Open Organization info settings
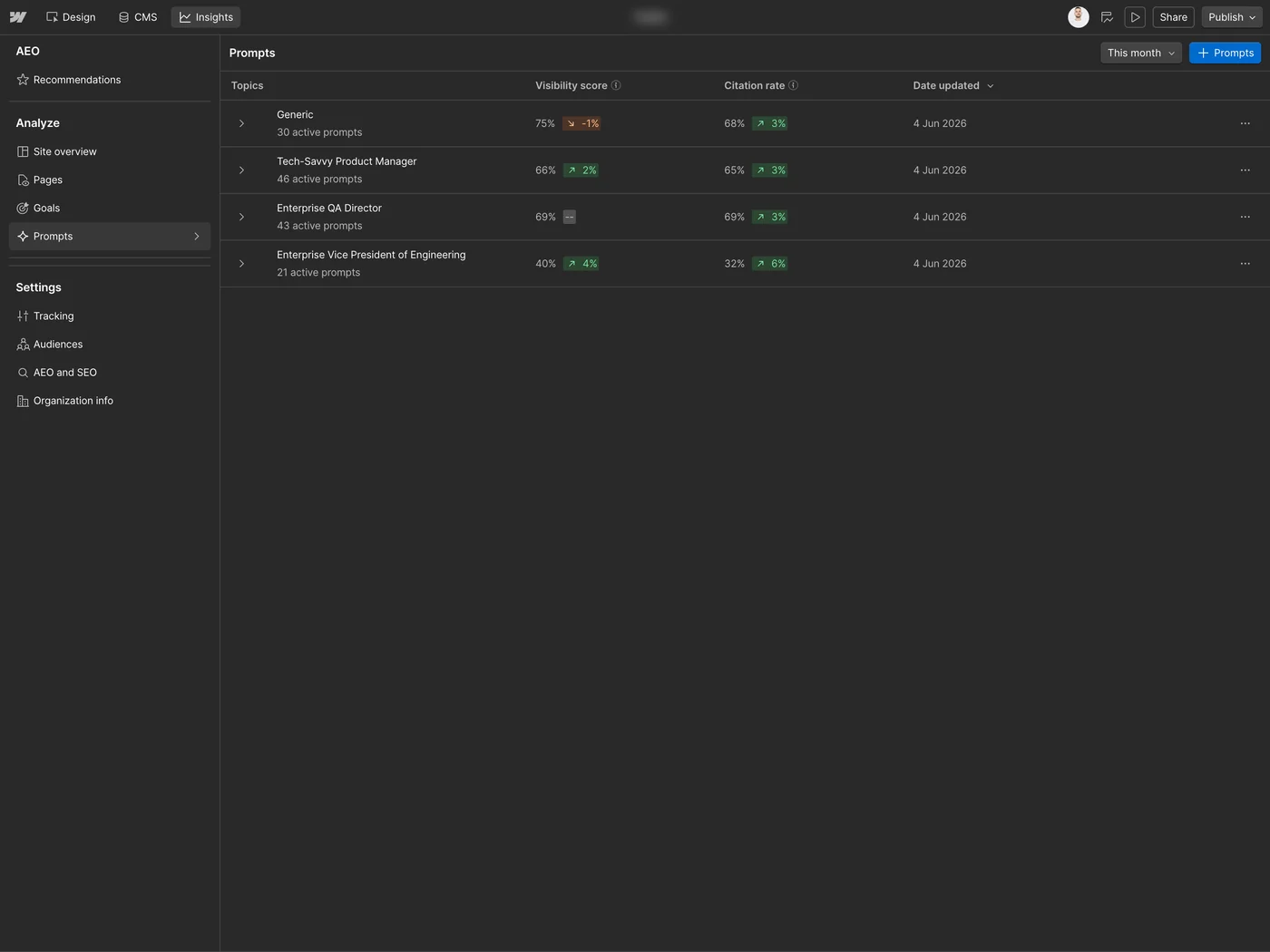 (110, 400)
